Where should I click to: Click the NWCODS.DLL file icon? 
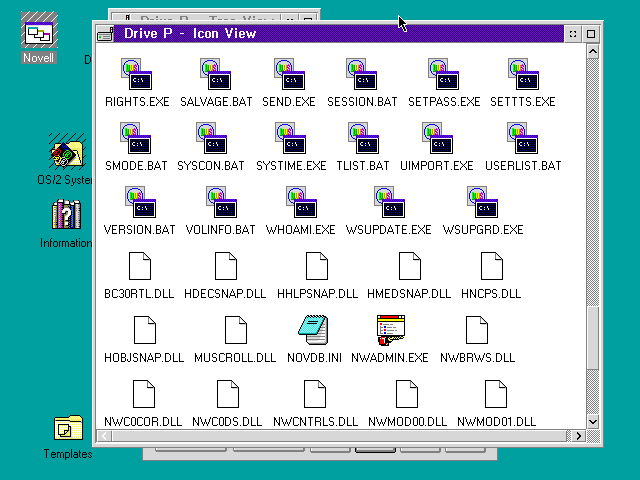pyautogui.click(x=228, y=394)
